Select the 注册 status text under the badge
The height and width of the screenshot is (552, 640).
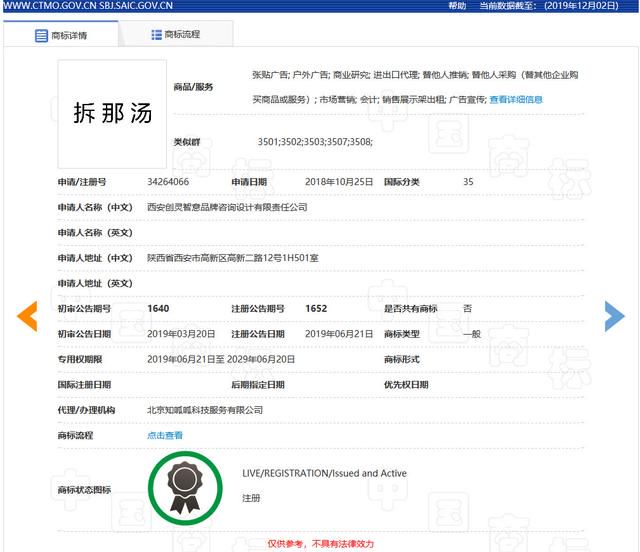click(251, 498)
